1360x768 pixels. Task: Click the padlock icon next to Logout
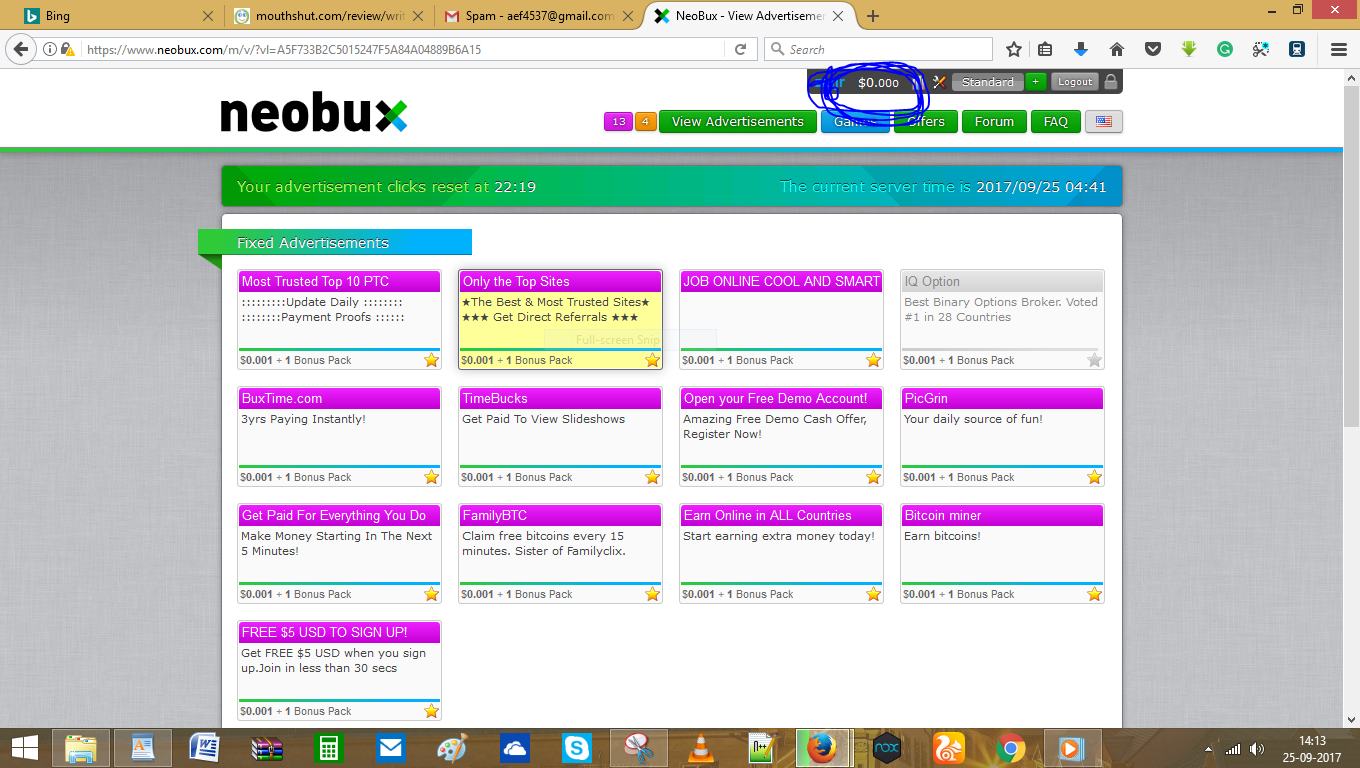click(x=1111, y=82)
